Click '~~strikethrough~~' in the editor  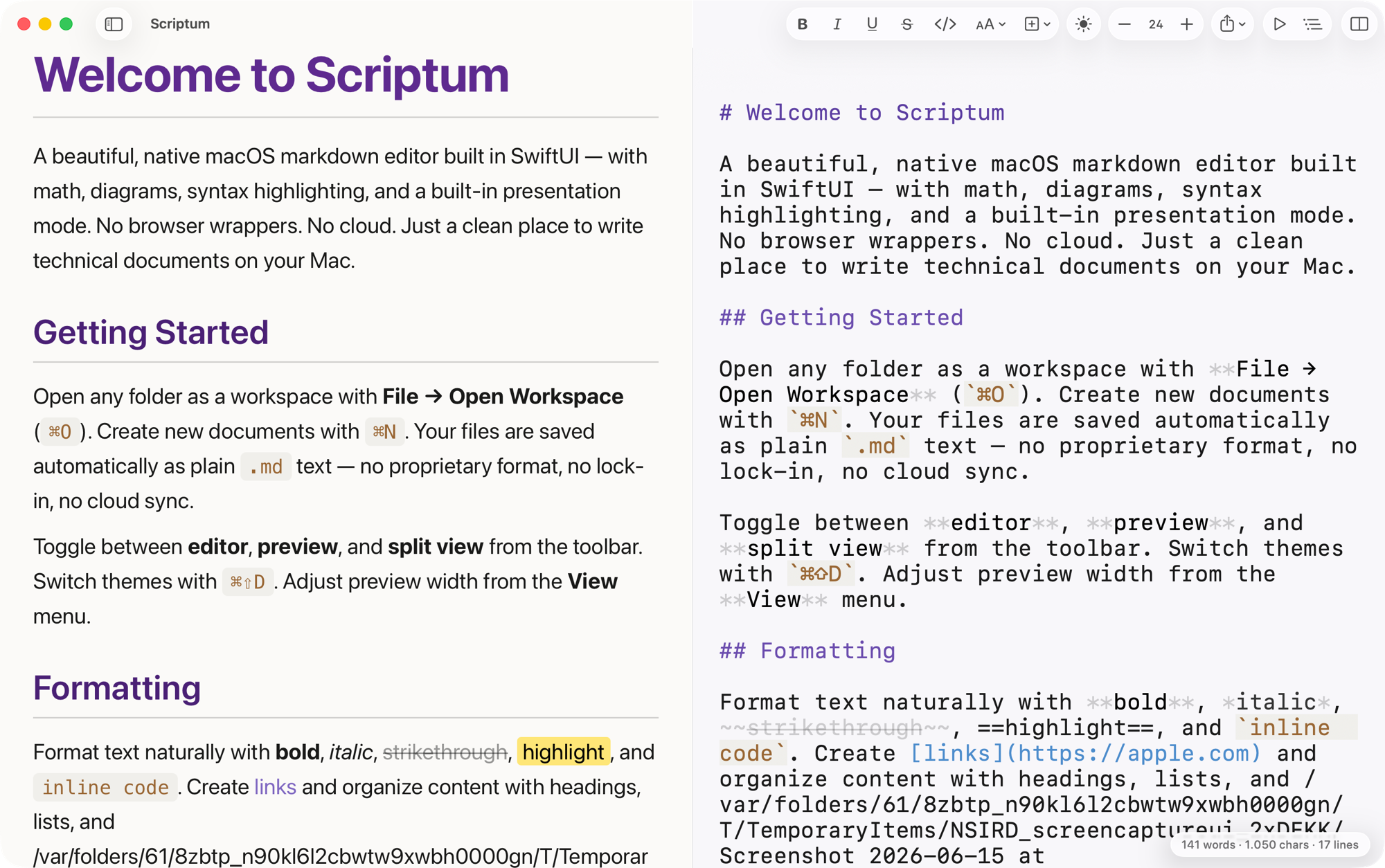834,727
